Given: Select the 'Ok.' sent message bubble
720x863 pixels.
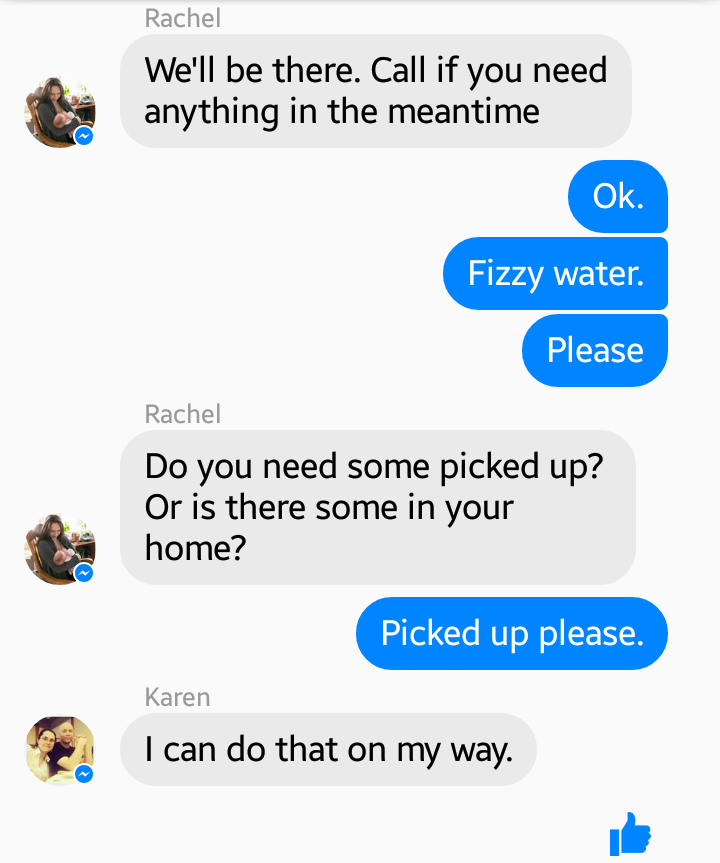Looking at the screenshot, I should [x=618, y=196].
